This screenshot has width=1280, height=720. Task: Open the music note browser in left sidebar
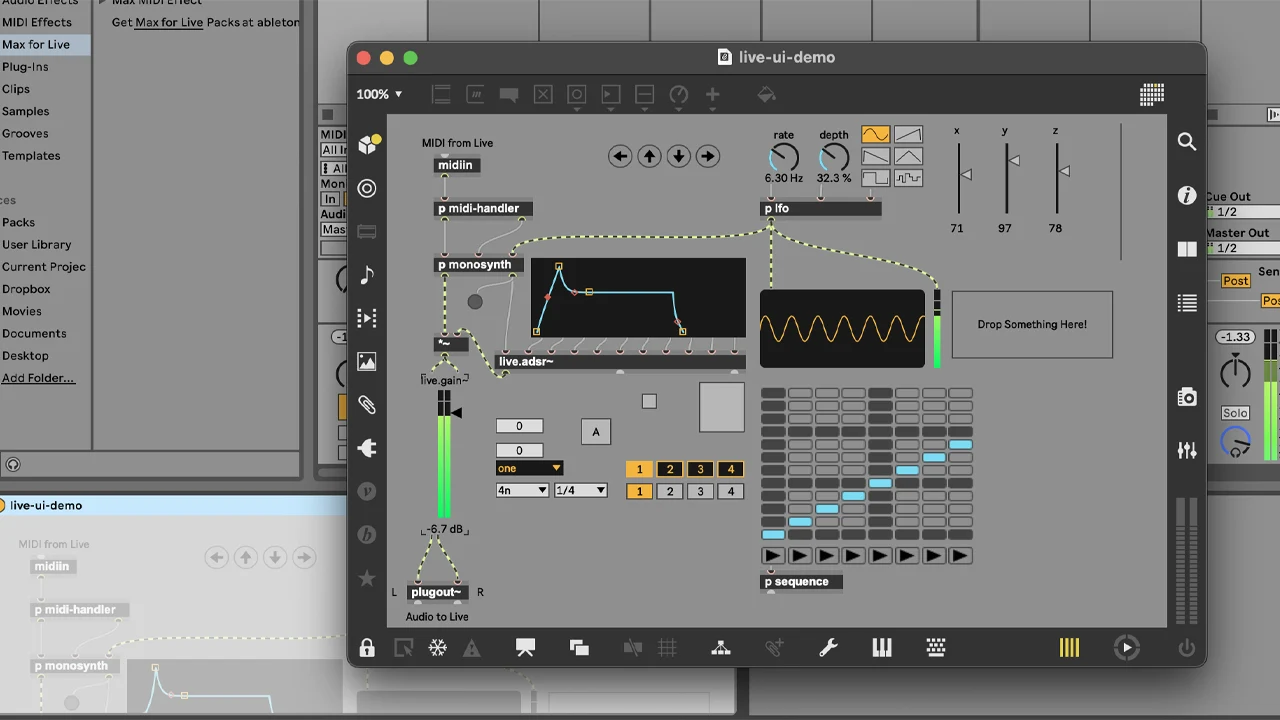click(x=367, y=275)
